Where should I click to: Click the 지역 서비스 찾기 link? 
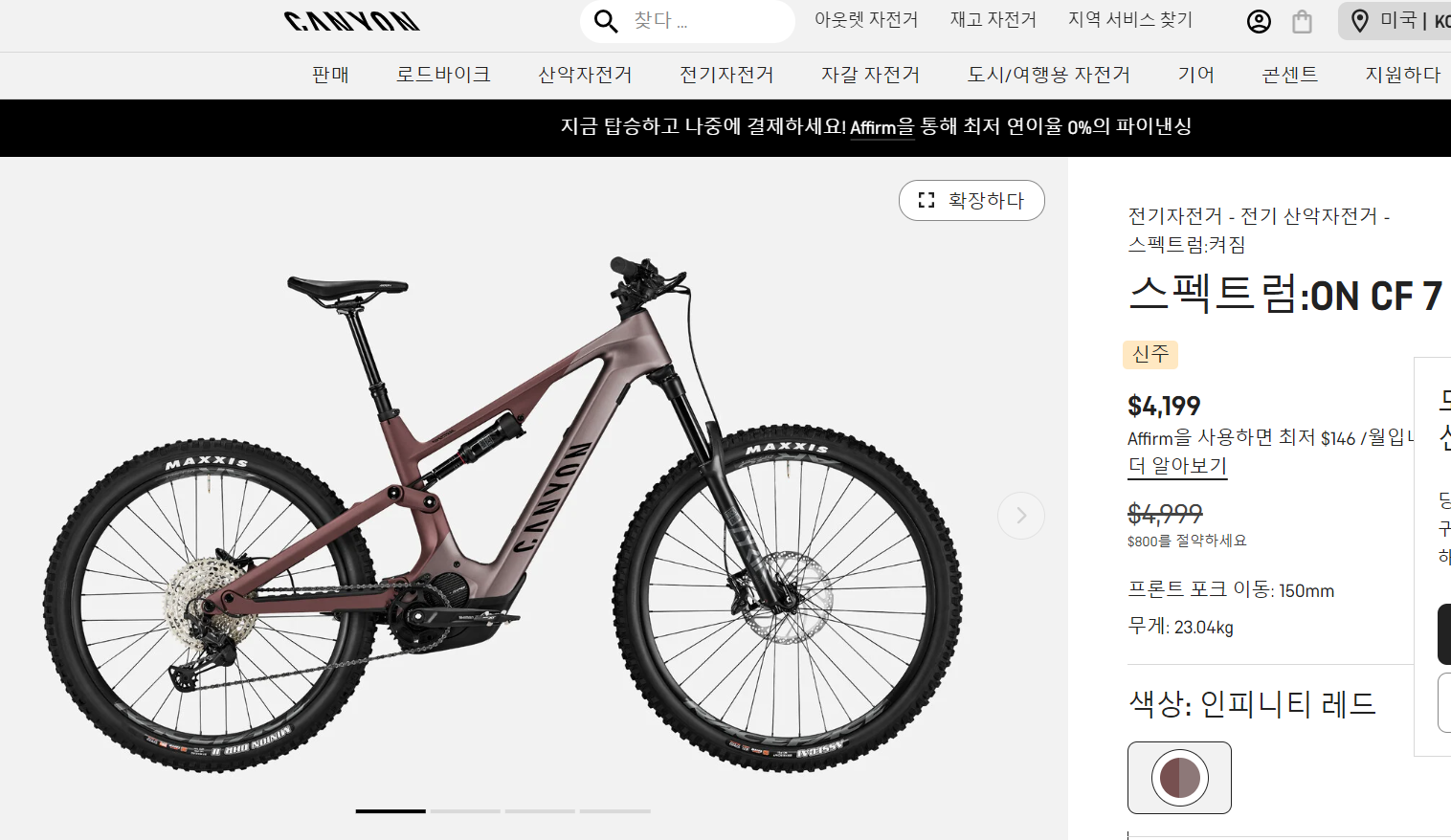(1130, 20)
